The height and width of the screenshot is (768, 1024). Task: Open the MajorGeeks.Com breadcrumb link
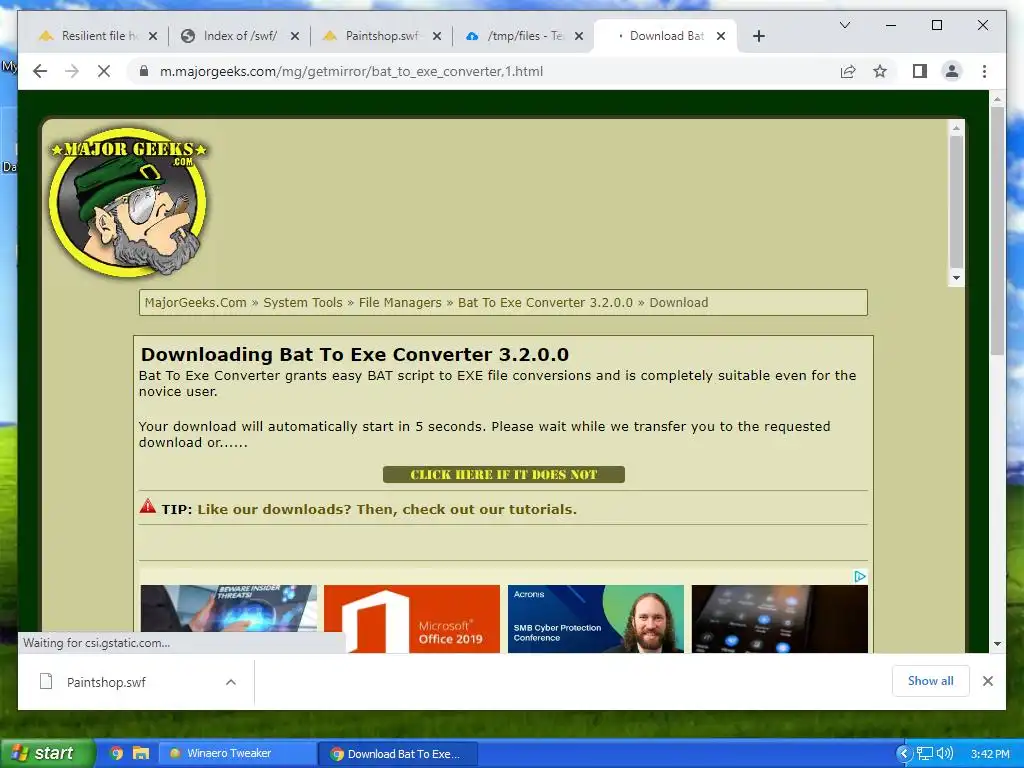195,302
